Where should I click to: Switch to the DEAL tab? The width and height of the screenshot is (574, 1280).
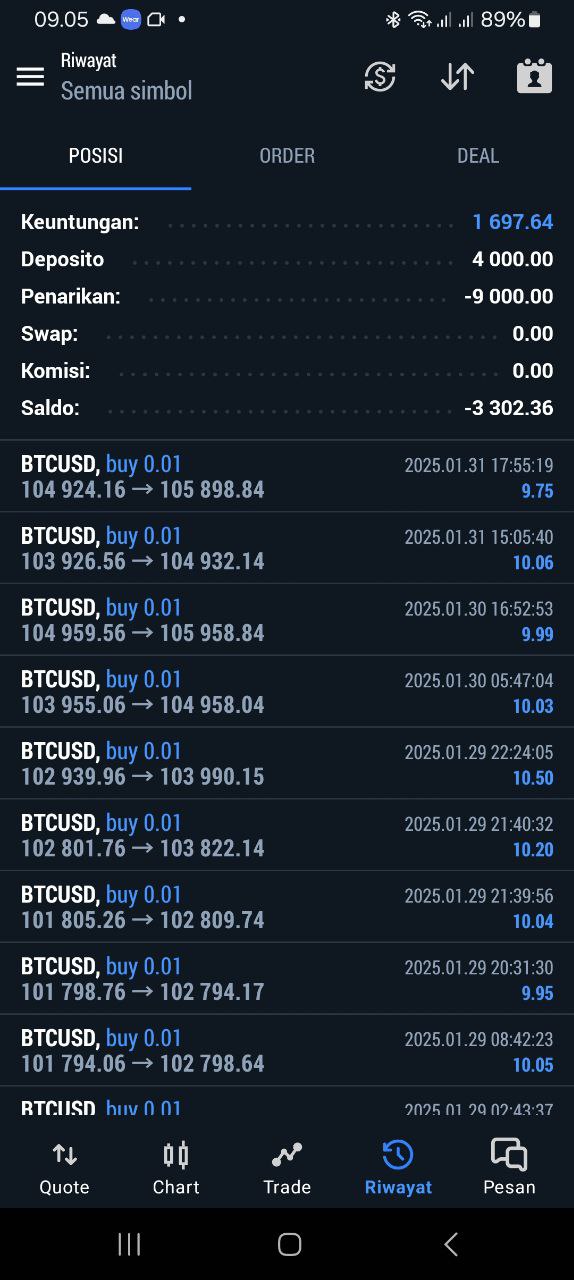pos(478,156)
